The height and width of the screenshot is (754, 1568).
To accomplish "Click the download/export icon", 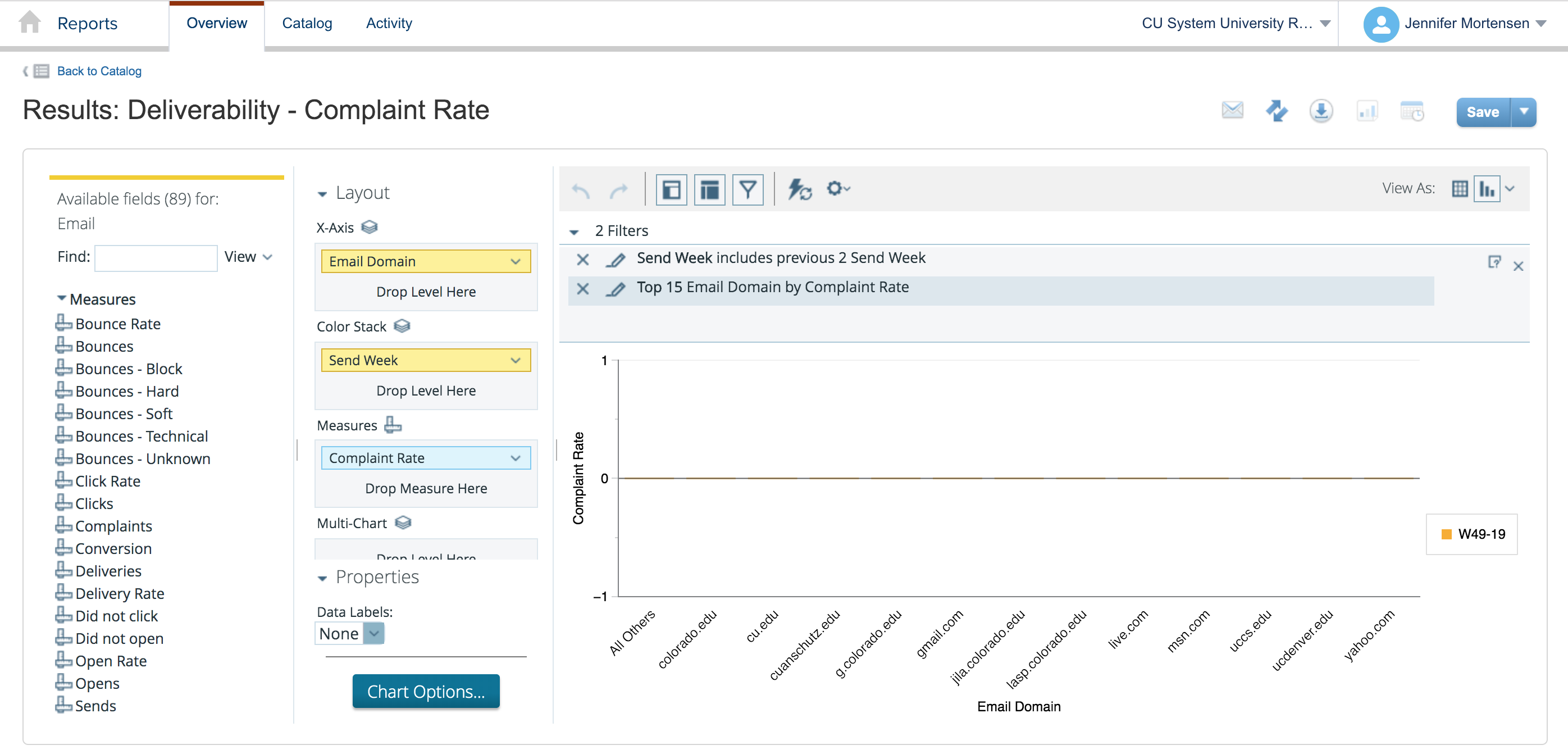I will click(1321, 111).
